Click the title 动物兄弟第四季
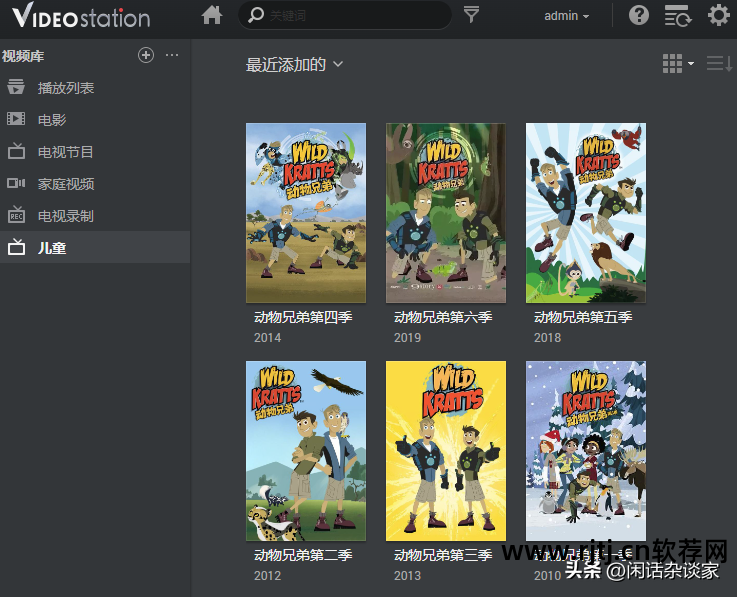 coord(303,317)
